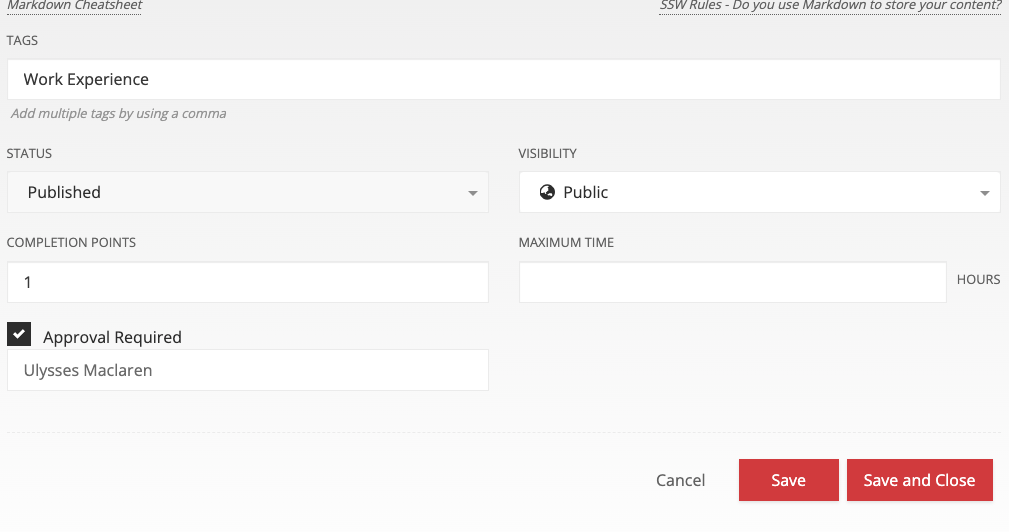Image resolution: width=1009 pixels, height=532 pixels.
Task: Click the Status dropdown caret arrow
Action: tap(473, 193)
